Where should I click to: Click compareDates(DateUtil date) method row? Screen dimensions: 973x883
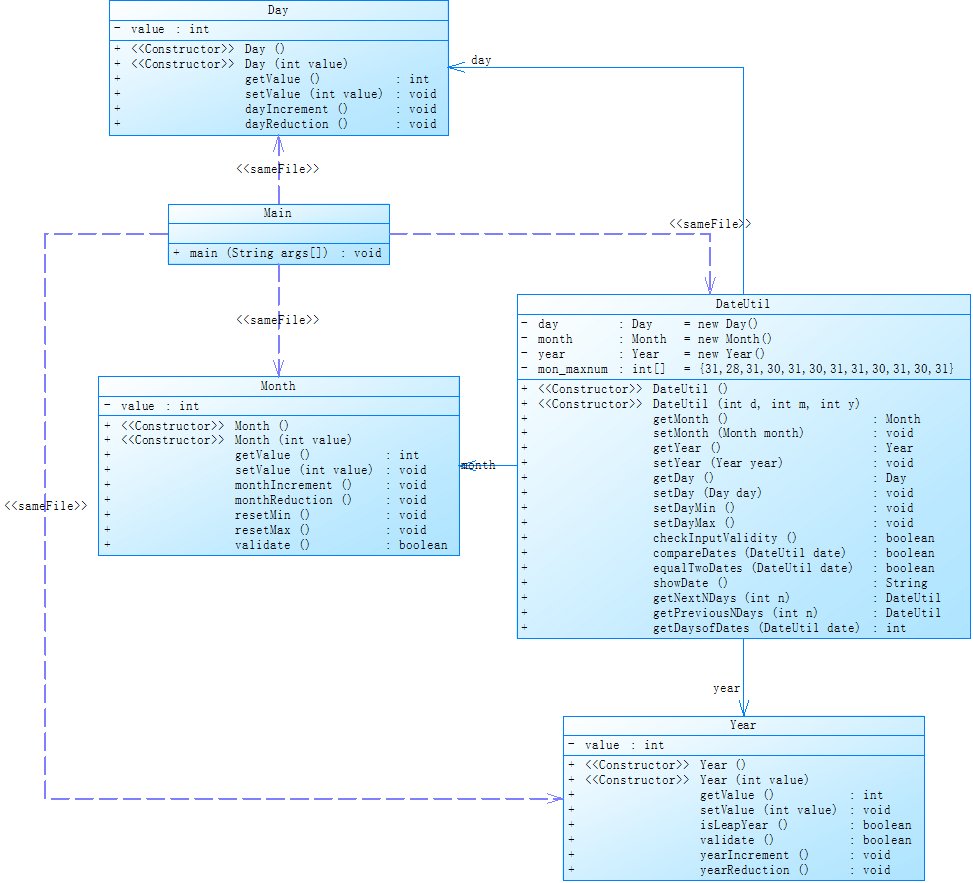click(728, 553)
